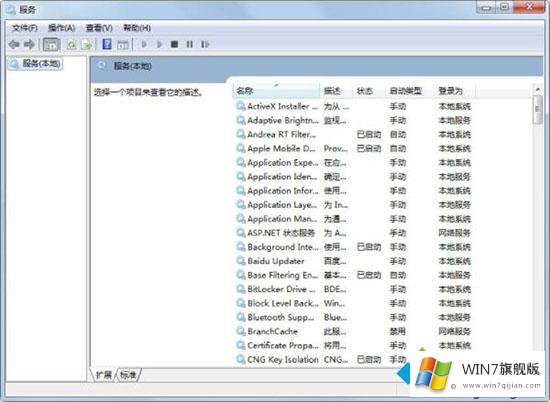This screenshot has height=402, width=550.
Task: Click the gear icon of Bluetooth Support
Action: 241,317
